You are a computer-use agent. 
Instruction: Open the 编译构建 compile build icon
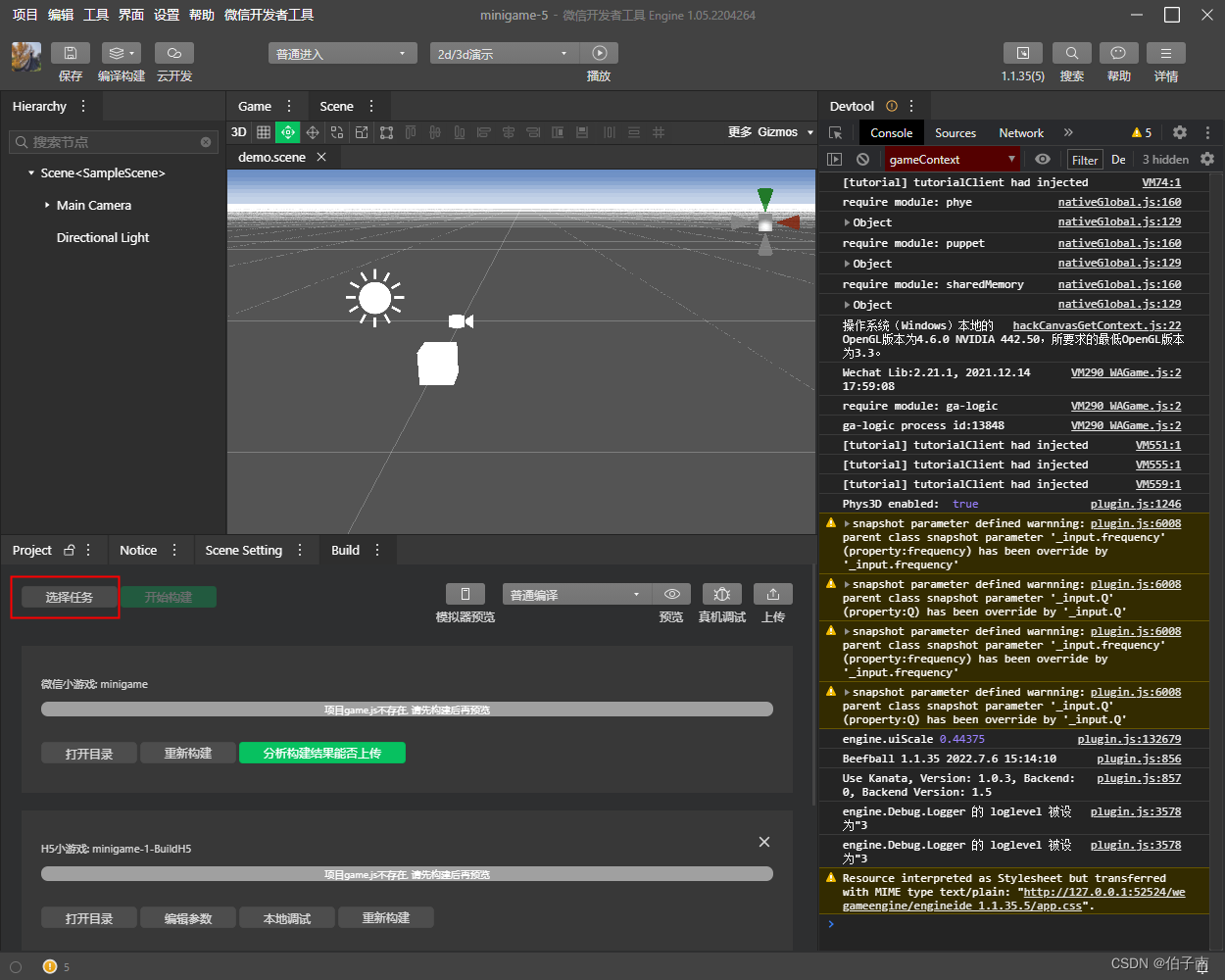(x=122, y=53)
